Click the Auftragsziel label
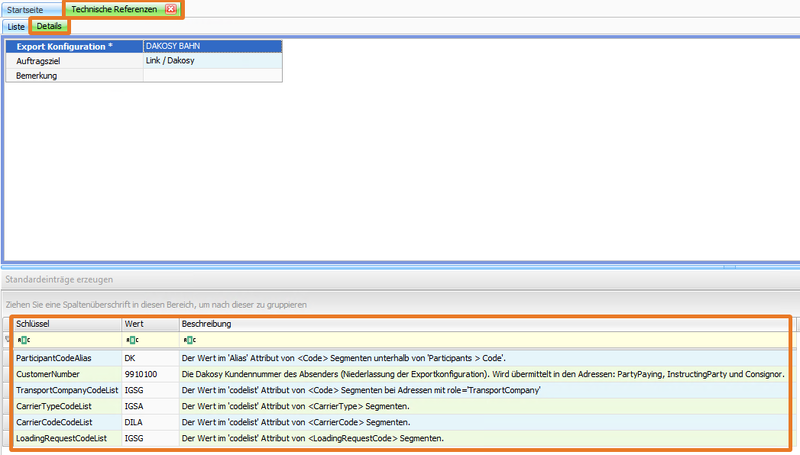800x455 pixels. point(38,61)
